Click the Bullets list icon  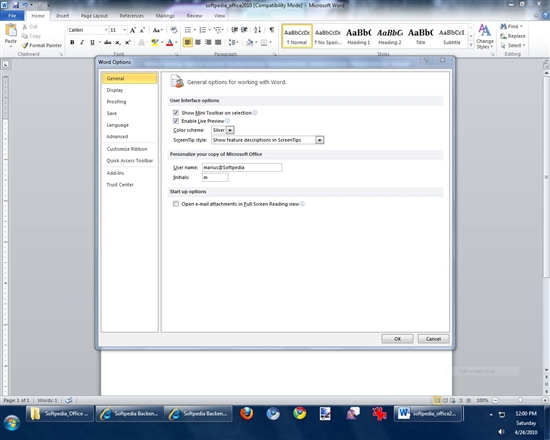click(188, 30)
